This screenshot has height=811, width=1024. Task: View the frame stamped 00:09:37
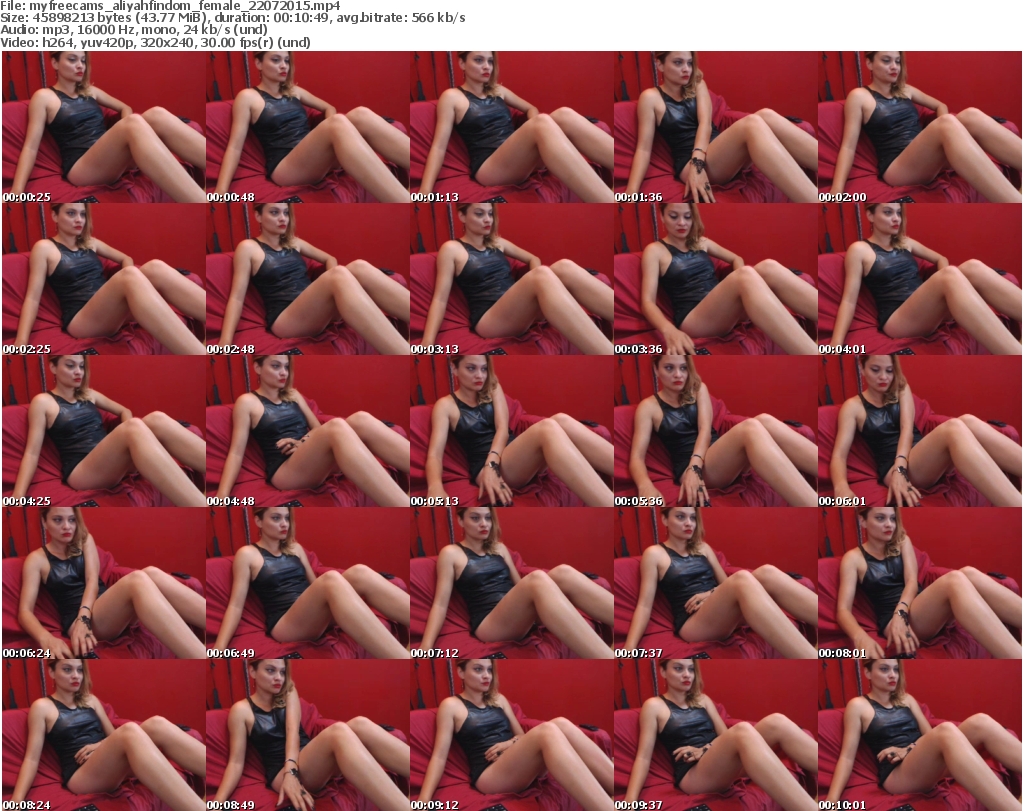715,735
